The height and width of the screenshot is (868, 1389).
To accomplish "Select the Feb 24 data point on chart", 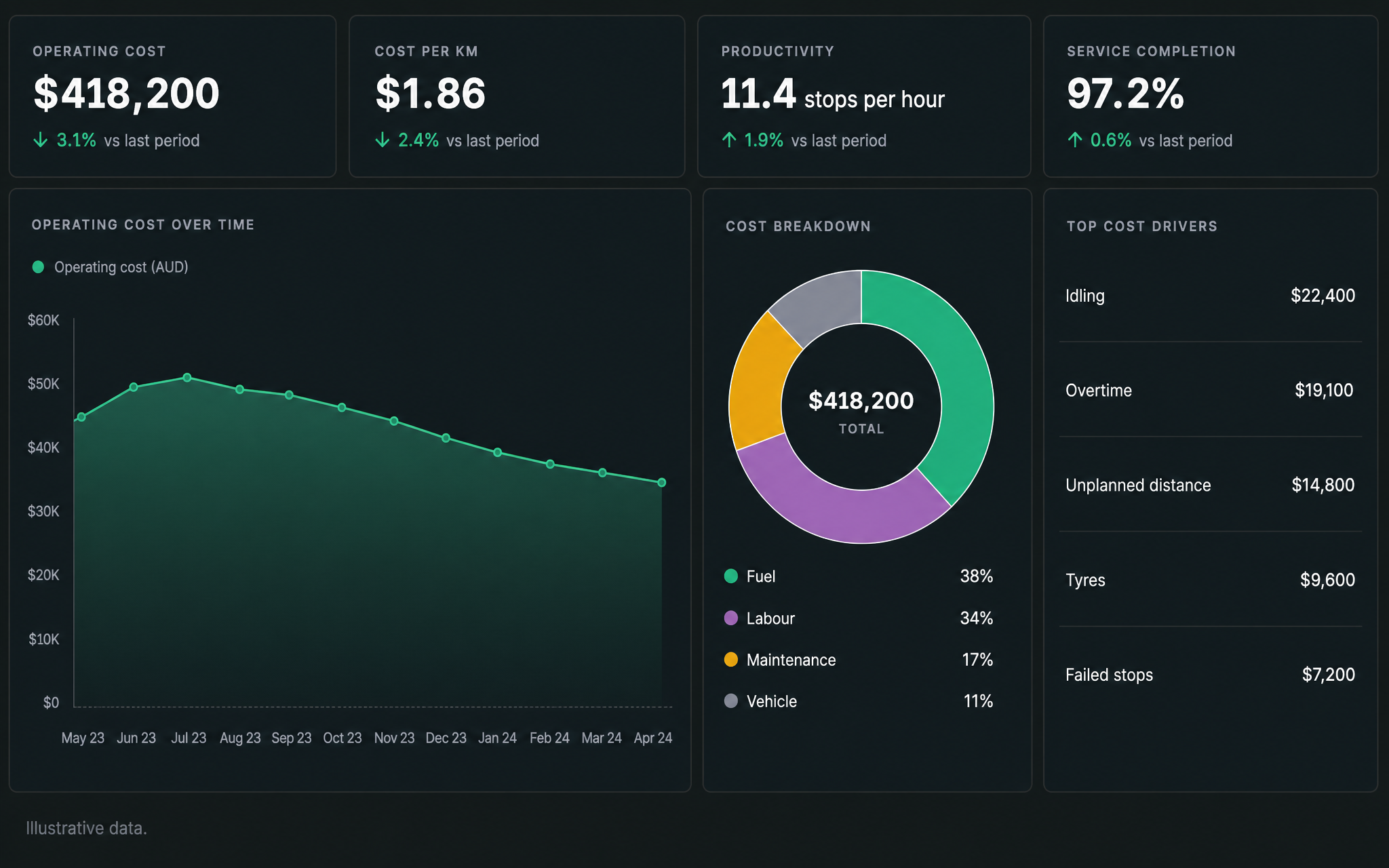I will [550, 464].
